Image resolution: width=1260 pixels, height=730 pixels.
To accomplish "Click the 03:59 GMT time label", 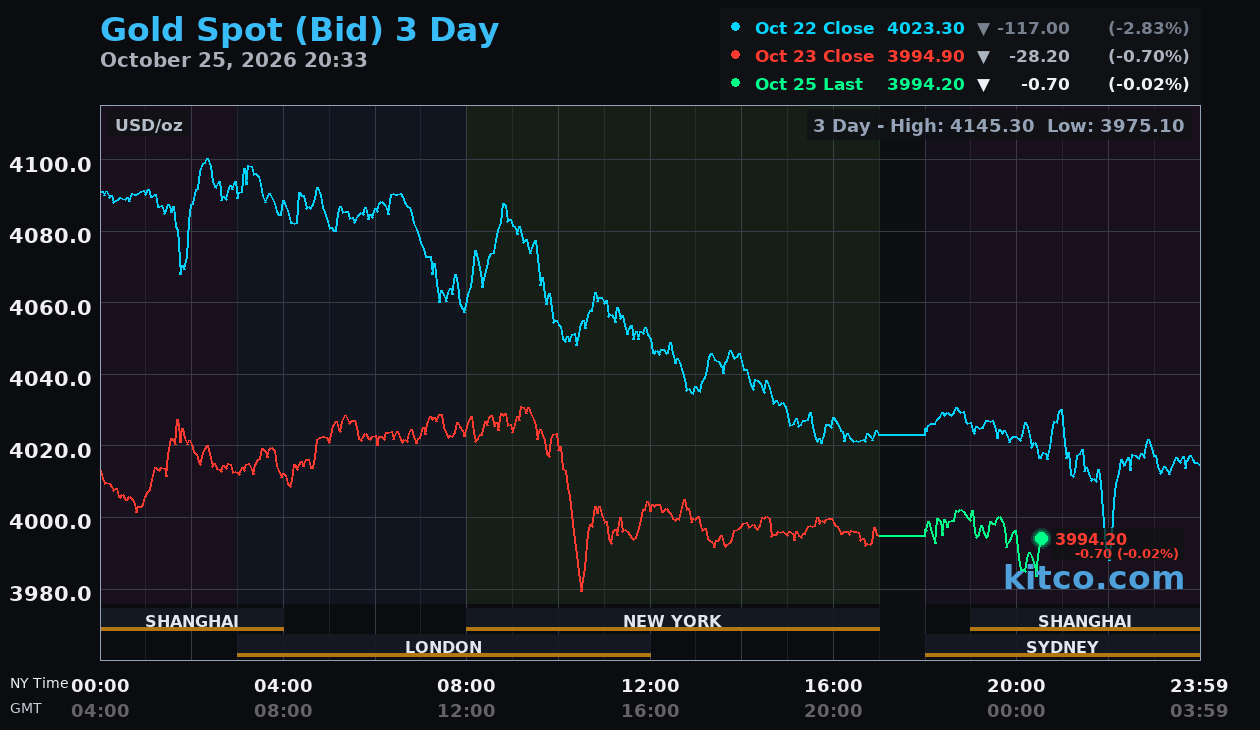I will tap(1199, 711).
